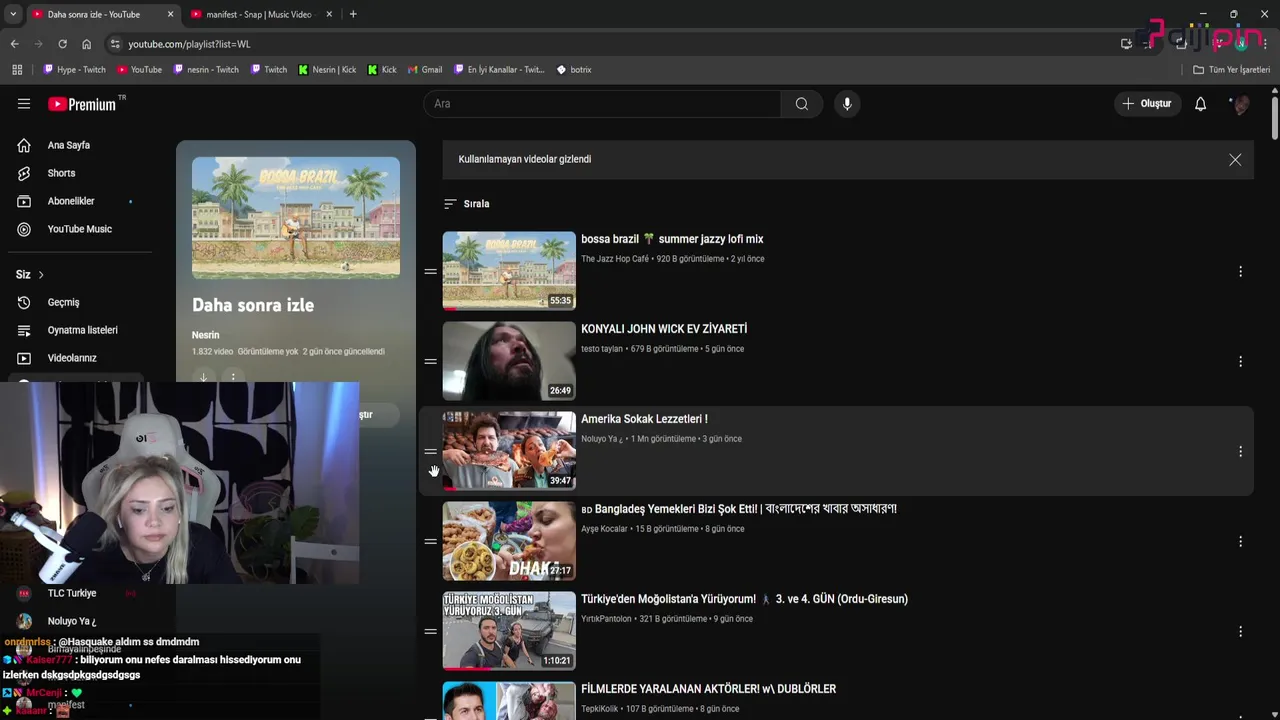Open a new browser tab
Viewport: 1280px width, 720px height.
pos(353,14)
